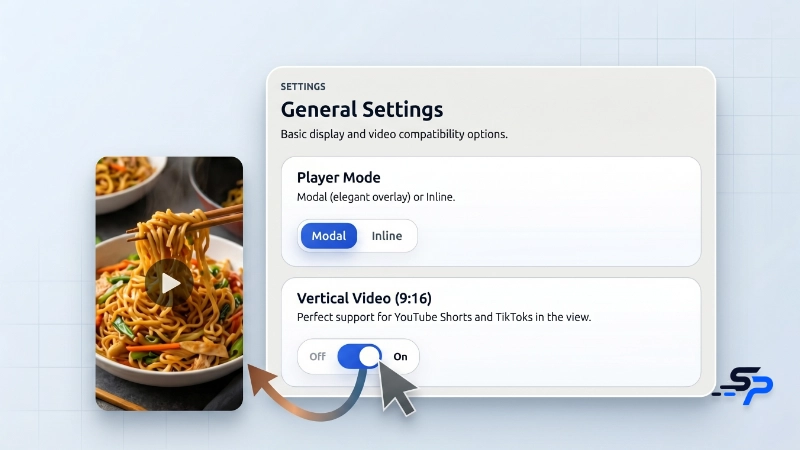Screen dimensions: 800x450
Task: Click the General Settings heading
Action: tap(362, 109)
